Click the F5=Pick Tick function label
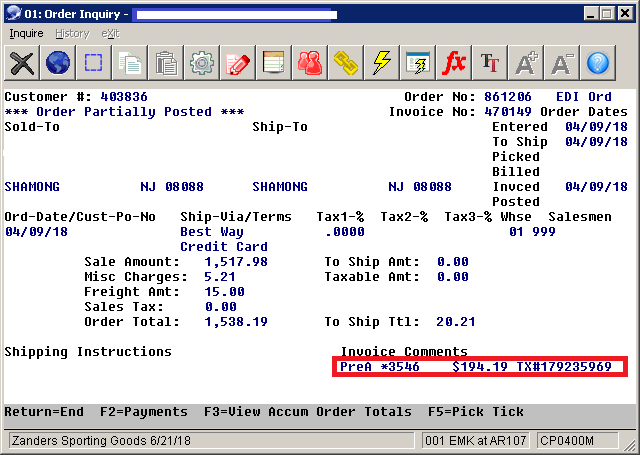 [476, 411]
